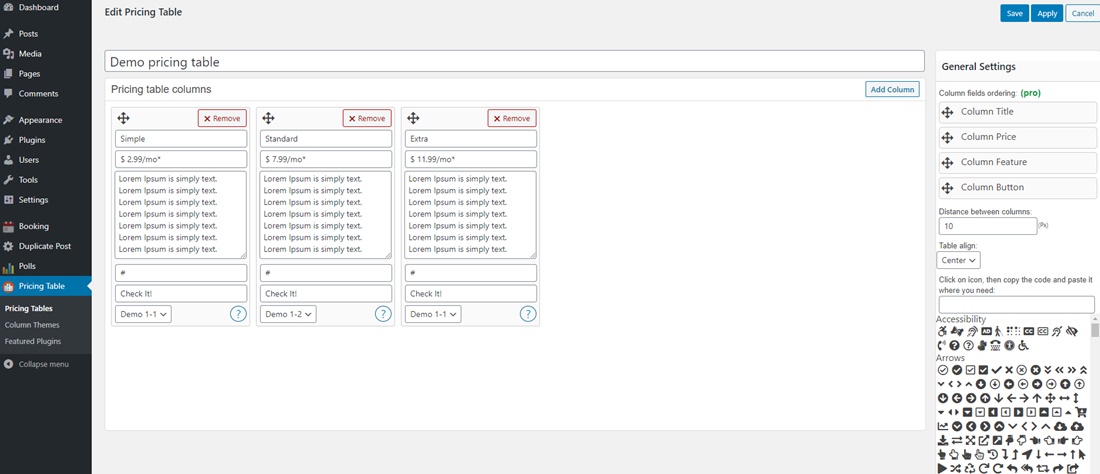
Task: Remove the Standard column
Action: pos(368,118)
